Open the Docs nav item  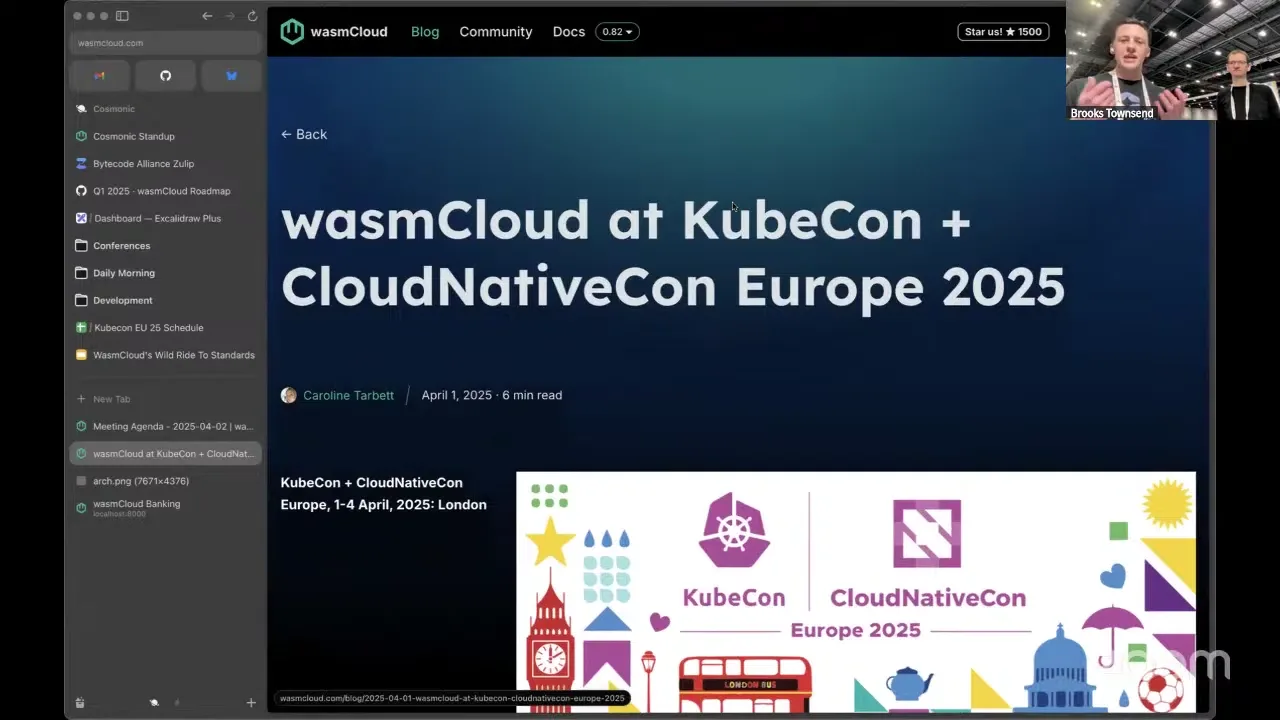click(x=569, y=32)
